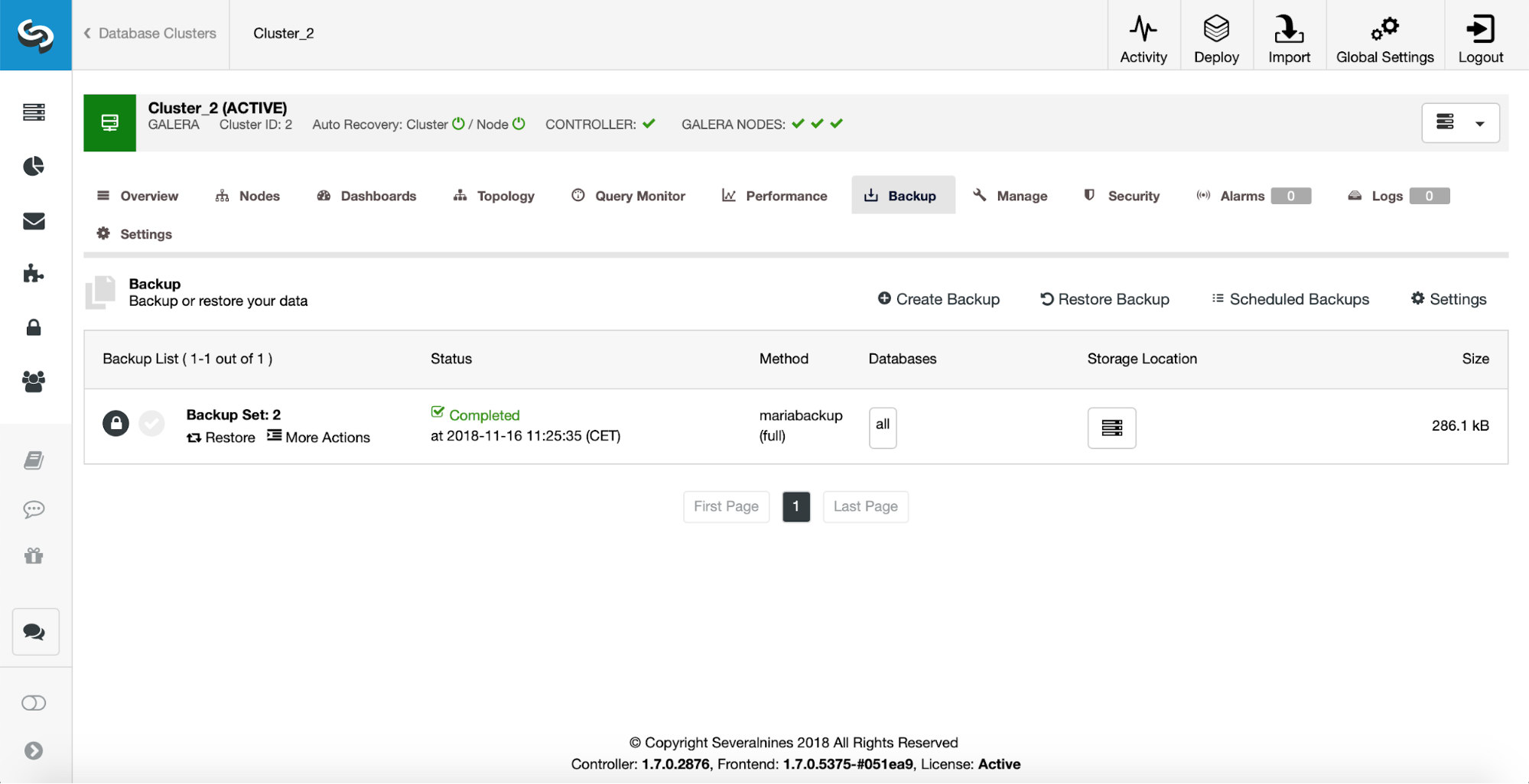Switch to the Overview tab
This screenshot has width=1529, height=784.
138,196
